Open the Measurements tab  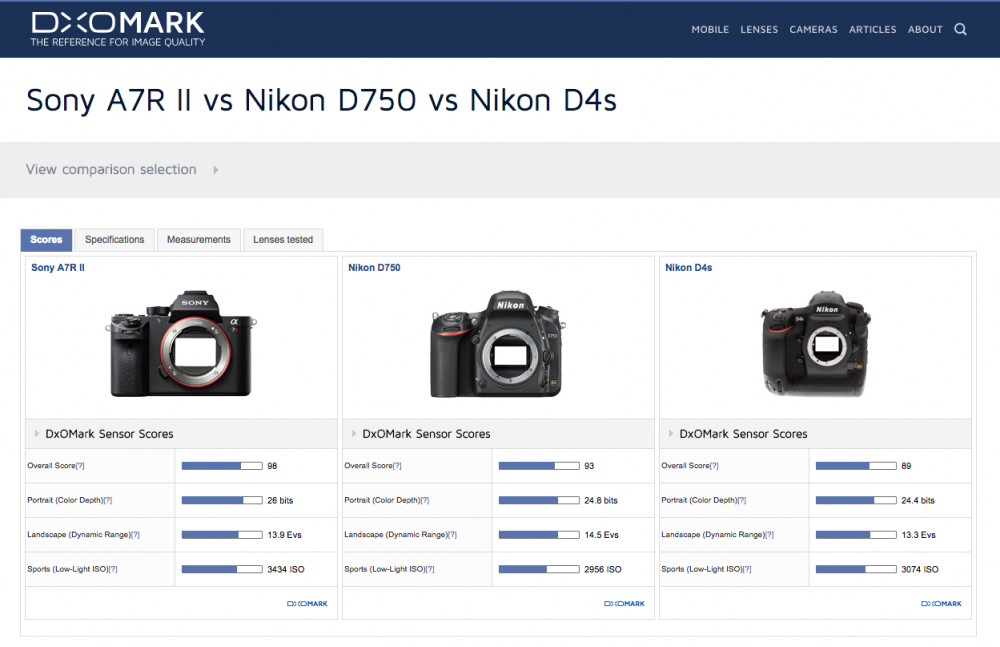point(199,240)
